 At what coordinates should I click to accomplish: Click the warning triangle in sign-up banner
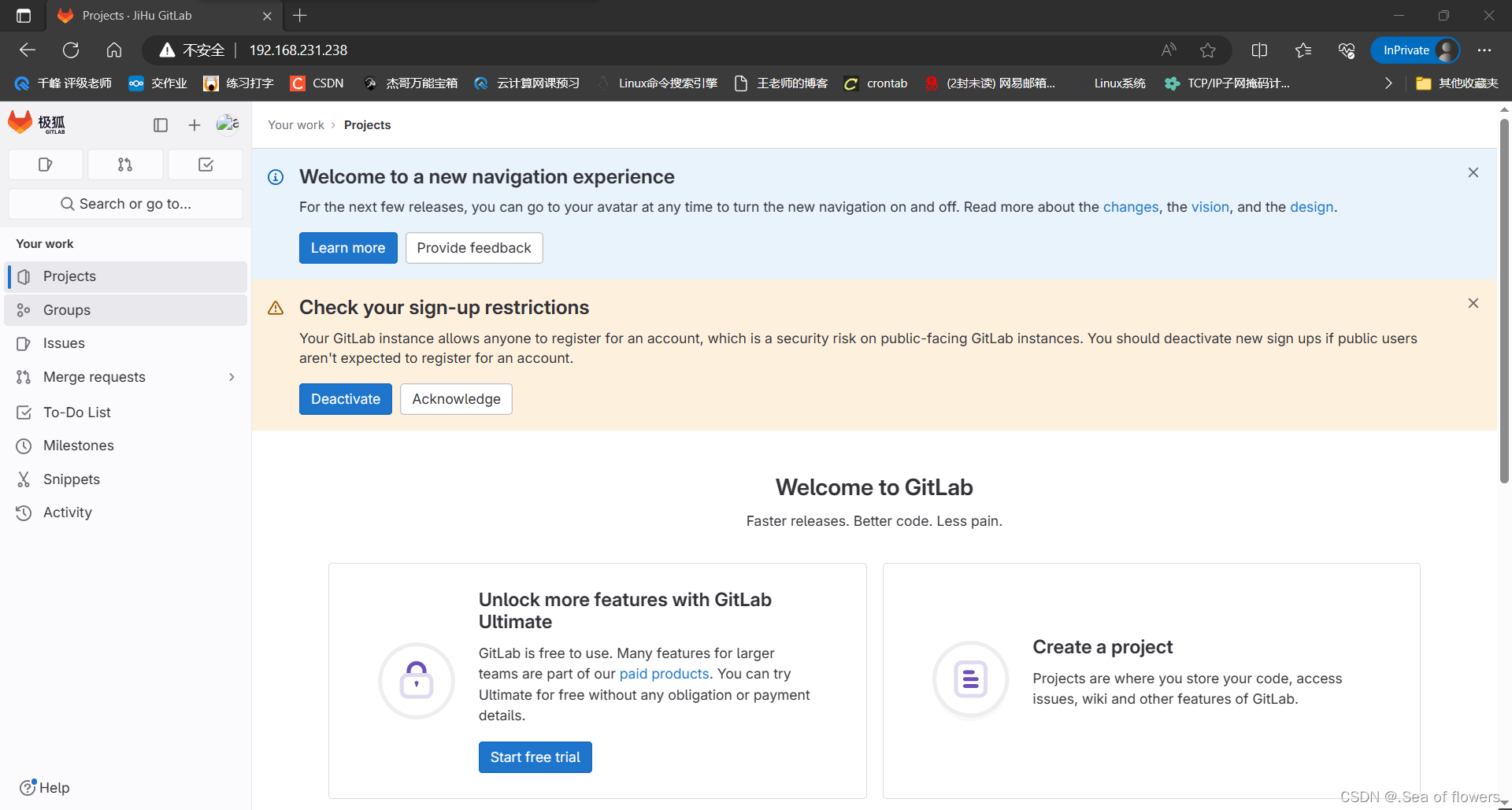[276, 308]
